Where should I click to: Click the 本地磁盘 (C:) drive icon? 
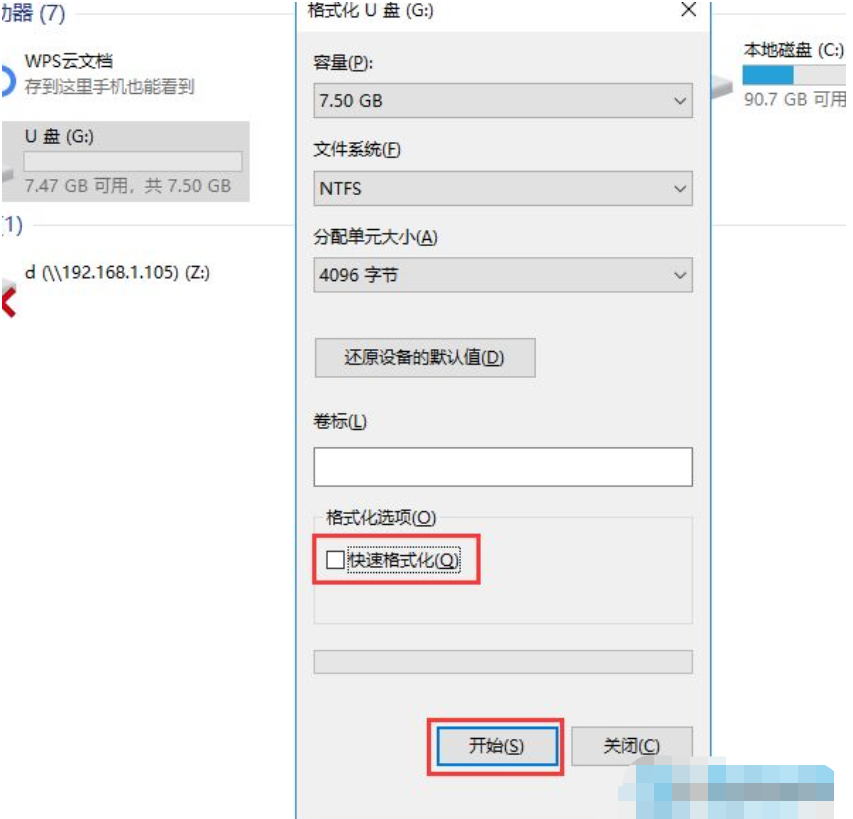tap(722, 87)
